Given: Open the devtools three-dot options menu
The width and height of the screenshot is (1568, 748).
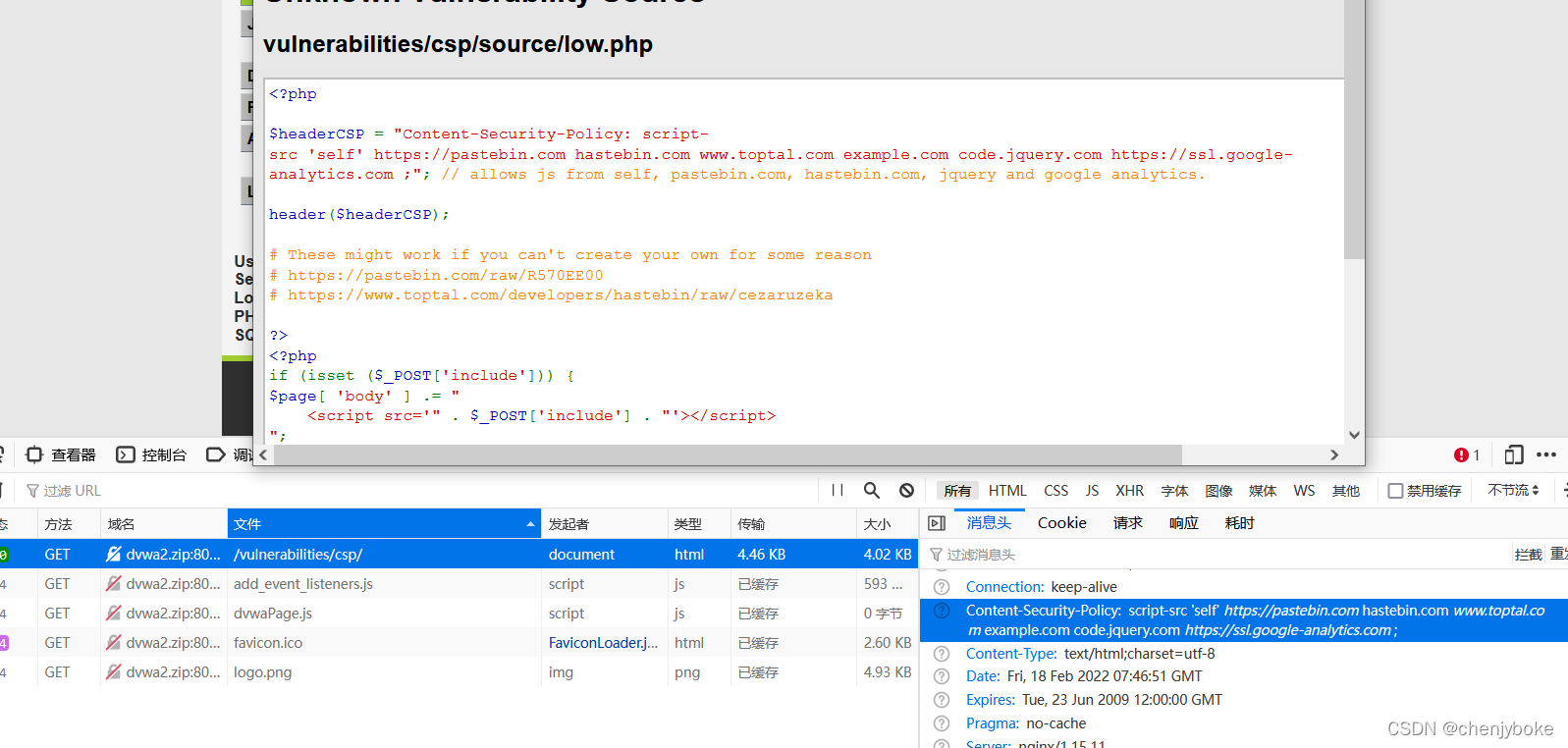Looking at the screenshot, I should pyautogui.click(x=1546, y=454).
